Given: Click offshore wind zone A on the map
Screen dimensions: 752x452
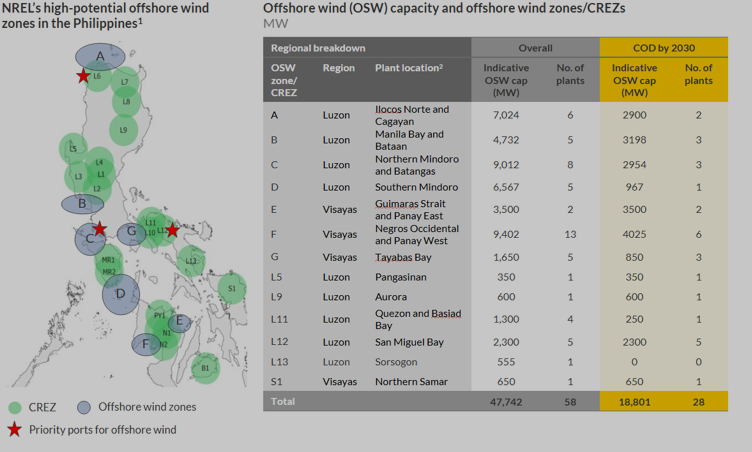Looking at the screenshot, I should (100, 57).
